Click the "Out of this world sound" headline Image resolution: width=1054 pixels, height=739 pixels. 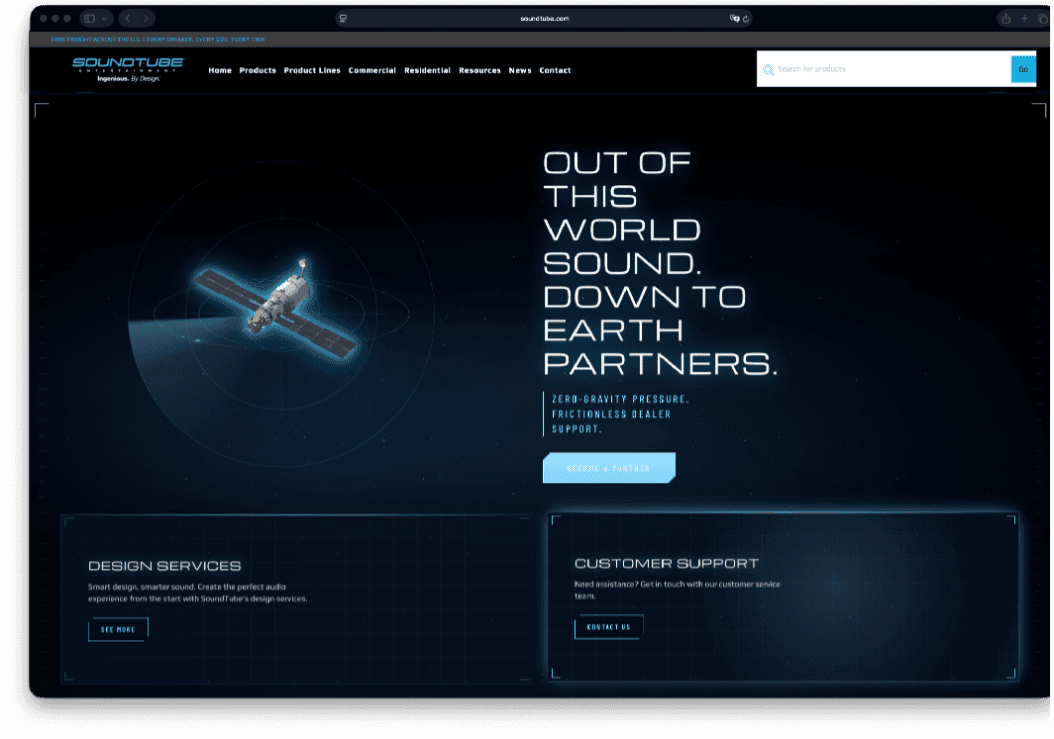click(x=659, y=263)
